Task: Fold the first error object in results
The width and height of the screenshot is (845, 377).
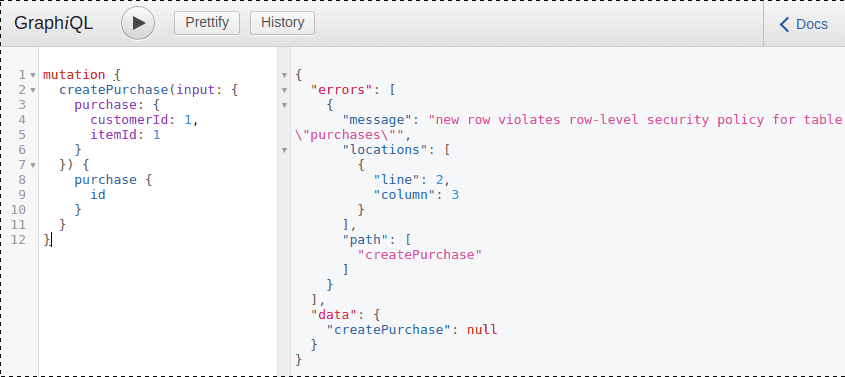Action: (285, 105)
